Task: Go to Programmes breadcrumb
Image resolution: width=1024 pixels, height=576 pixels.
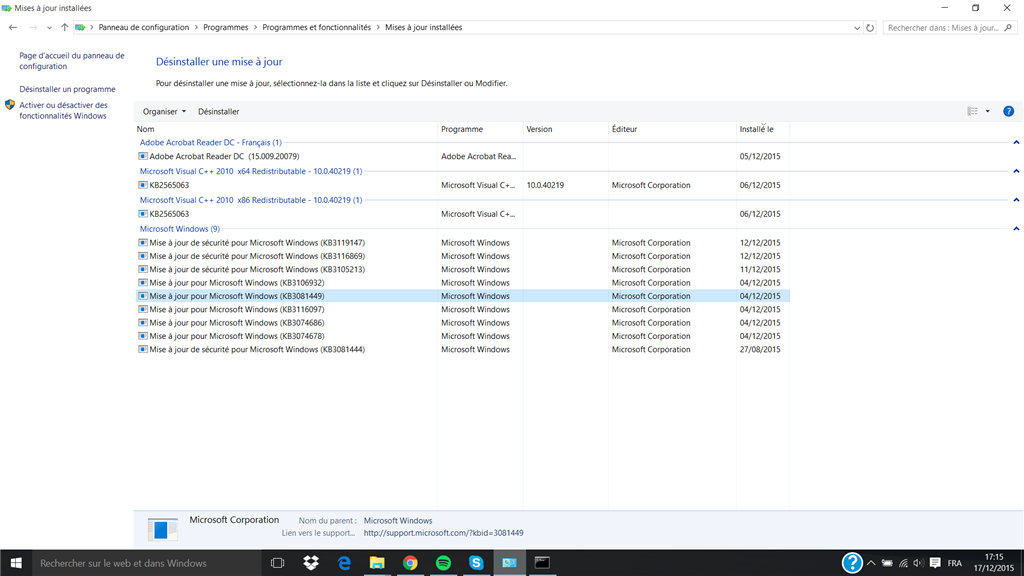Action: click(225, 27)
